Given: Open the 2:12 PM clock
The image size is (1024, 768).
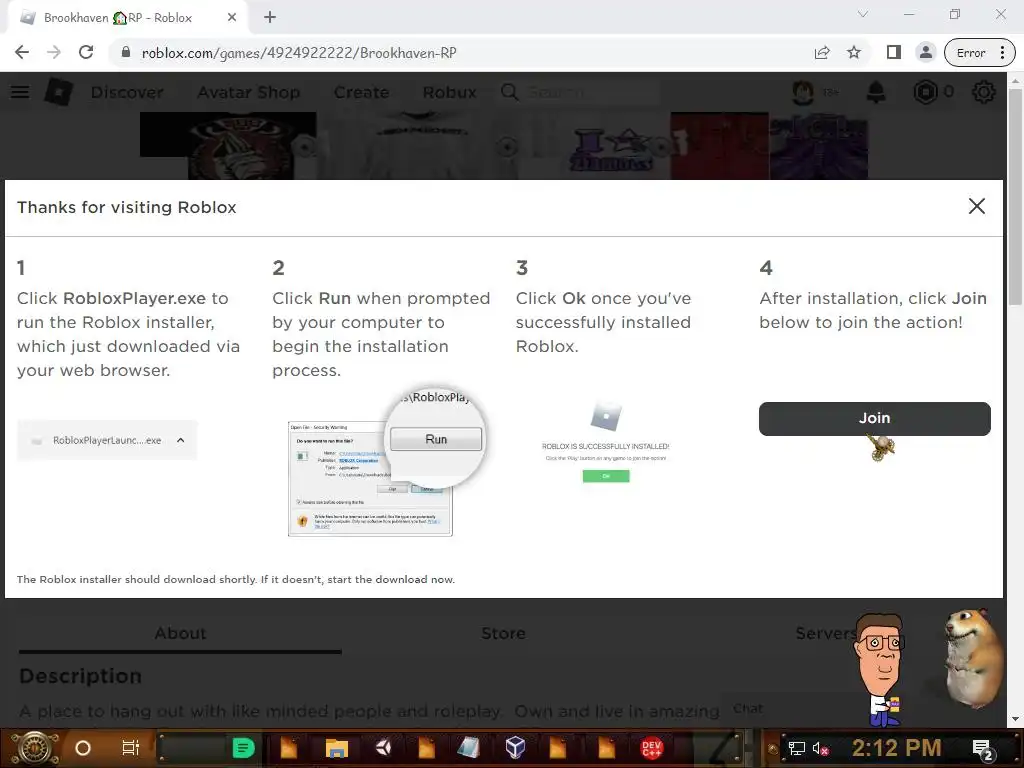Looking at the screenshot, I should point(896,748).
